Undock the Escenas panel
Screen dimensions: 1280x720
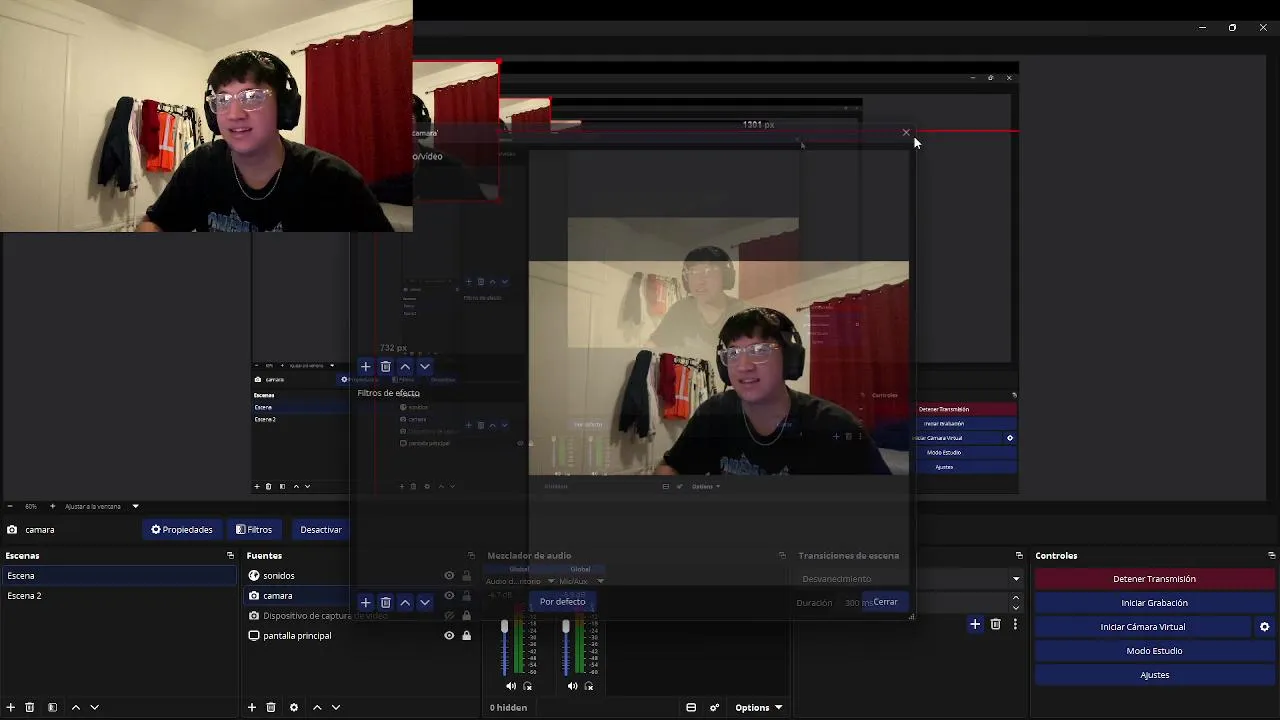[230, 556]
